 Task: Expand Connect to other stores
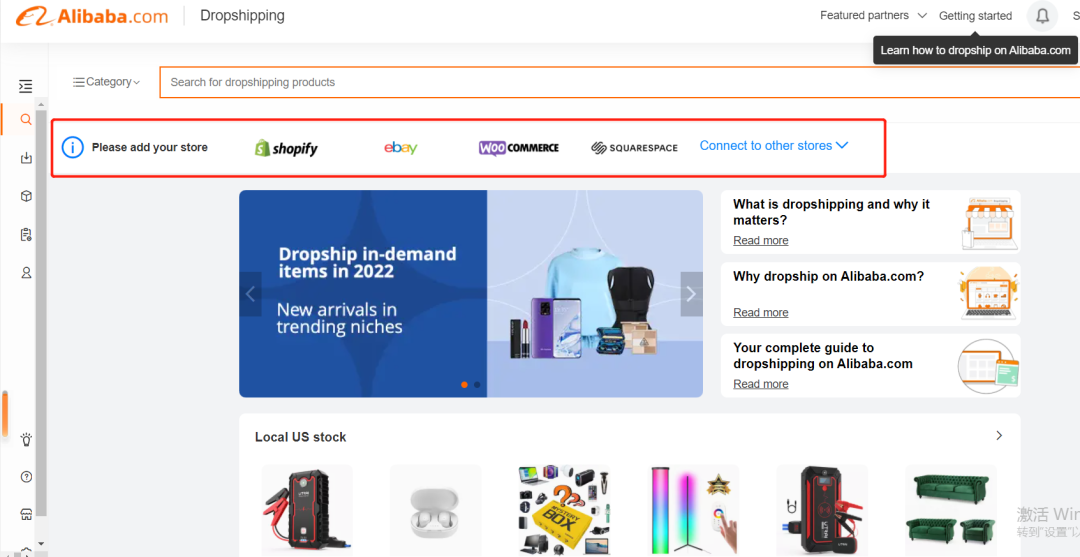tap(773, 145)
